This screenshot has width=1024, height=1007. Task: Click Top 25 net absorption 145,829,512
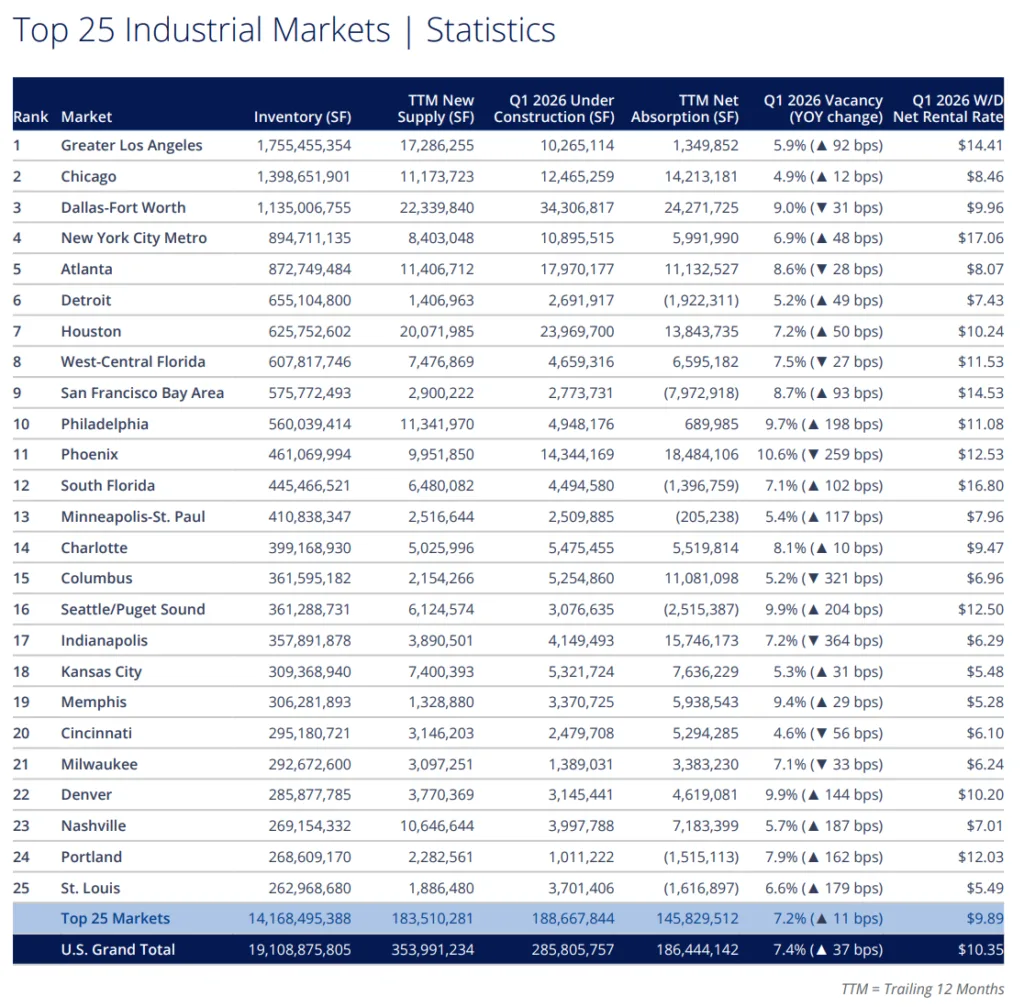pyautogui.click(x=697, y=919)
